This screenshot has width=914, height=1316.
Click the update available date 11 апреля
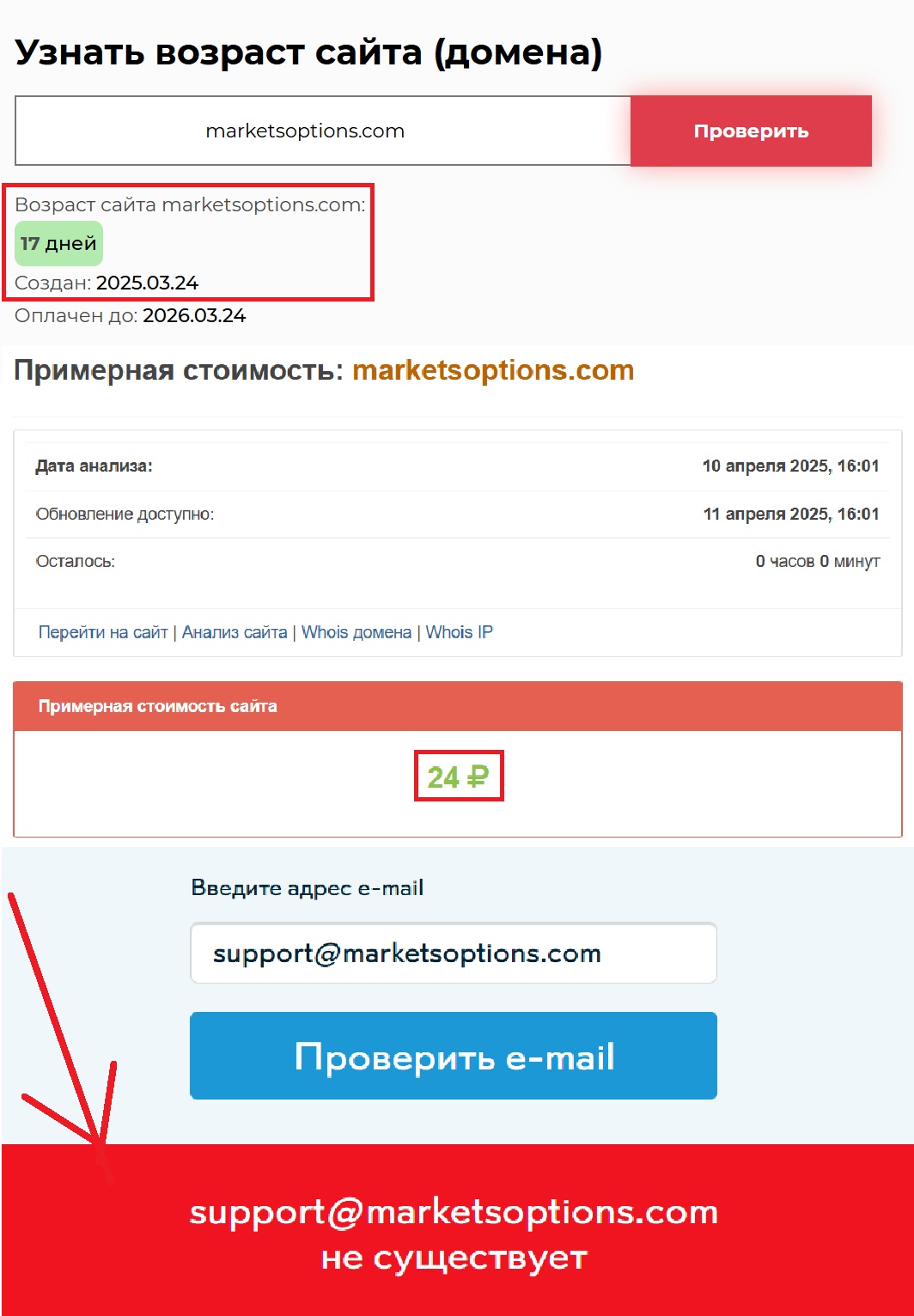click(765, 515)
